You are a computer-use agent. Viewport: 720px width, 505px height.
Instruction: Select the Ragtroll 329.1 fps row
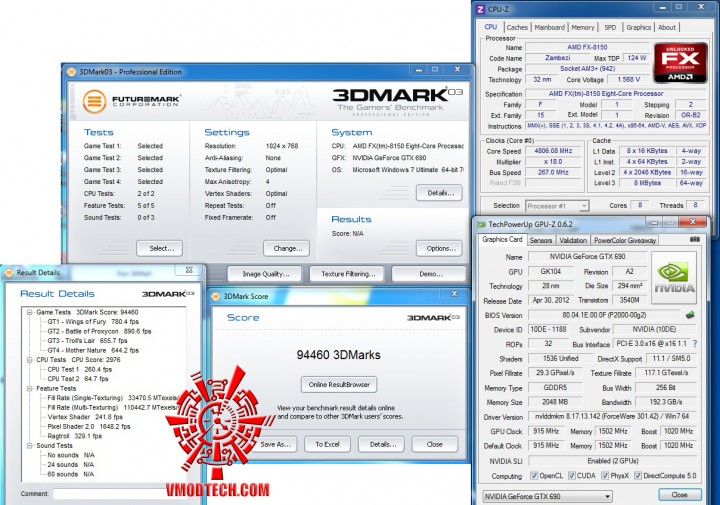coord(74,437)
